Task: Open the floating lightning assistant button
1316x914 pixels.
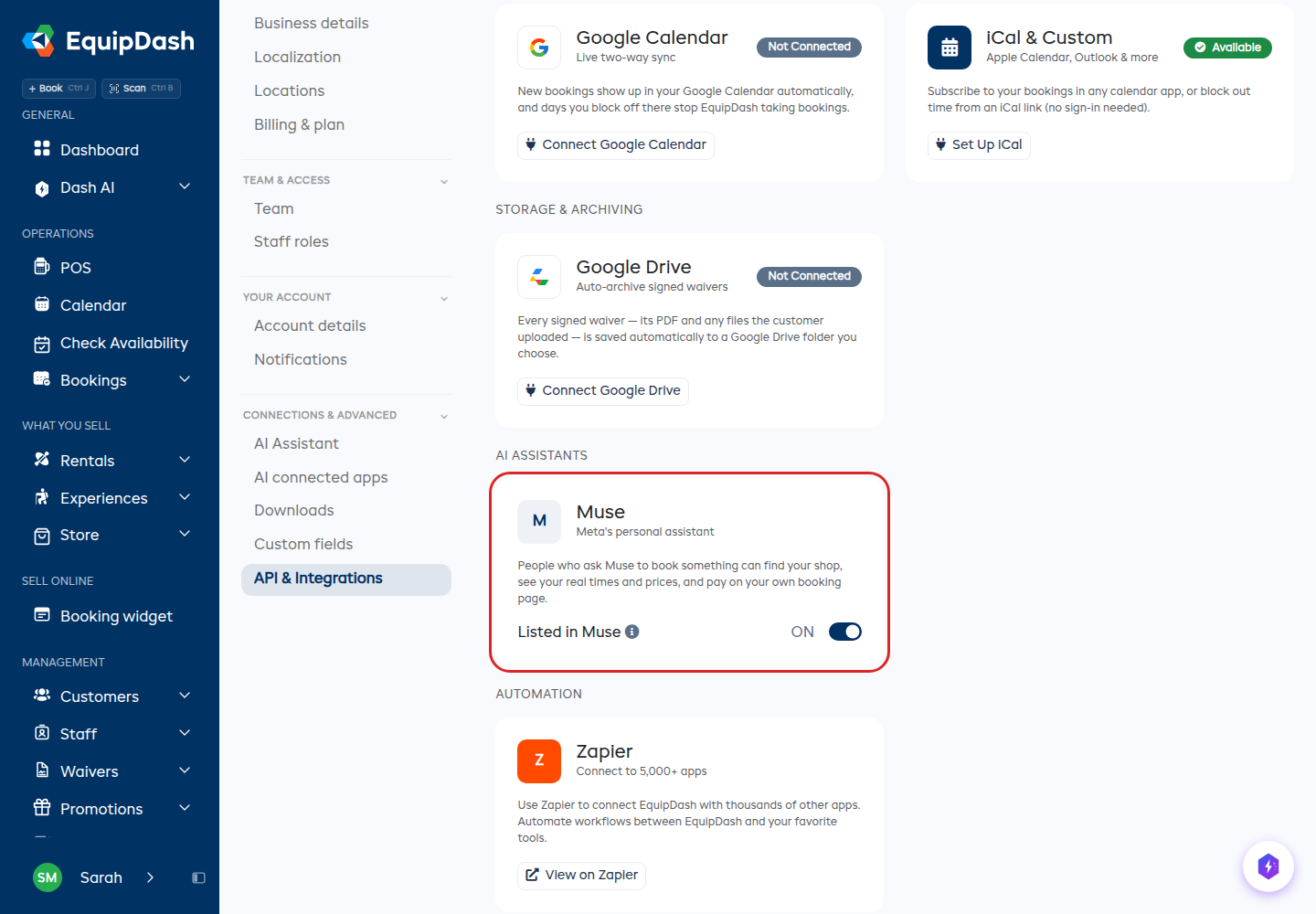Action: [x=1268, y=866]
